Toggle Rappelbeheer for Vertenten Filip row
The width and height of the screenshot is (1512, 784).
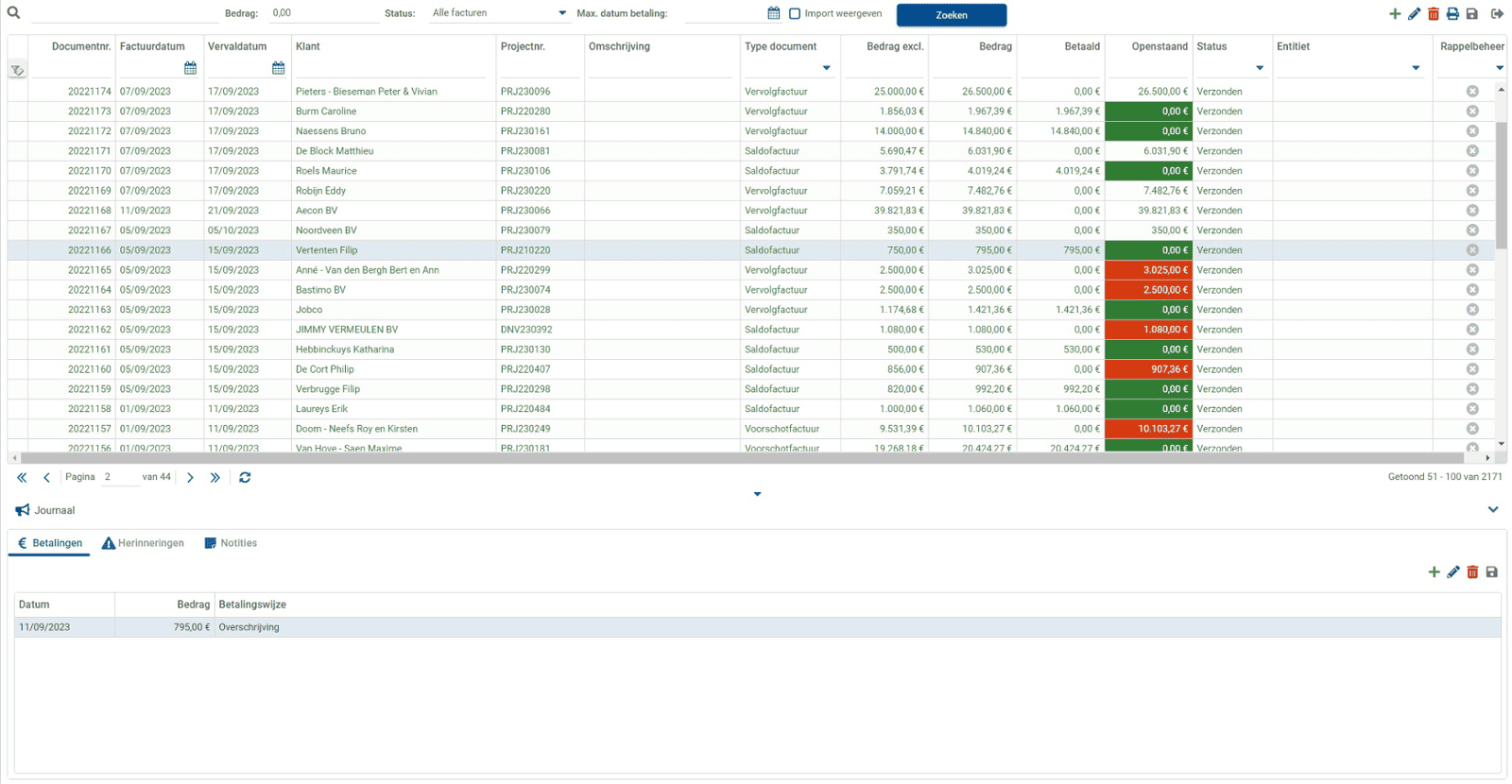click(1472, 250)
